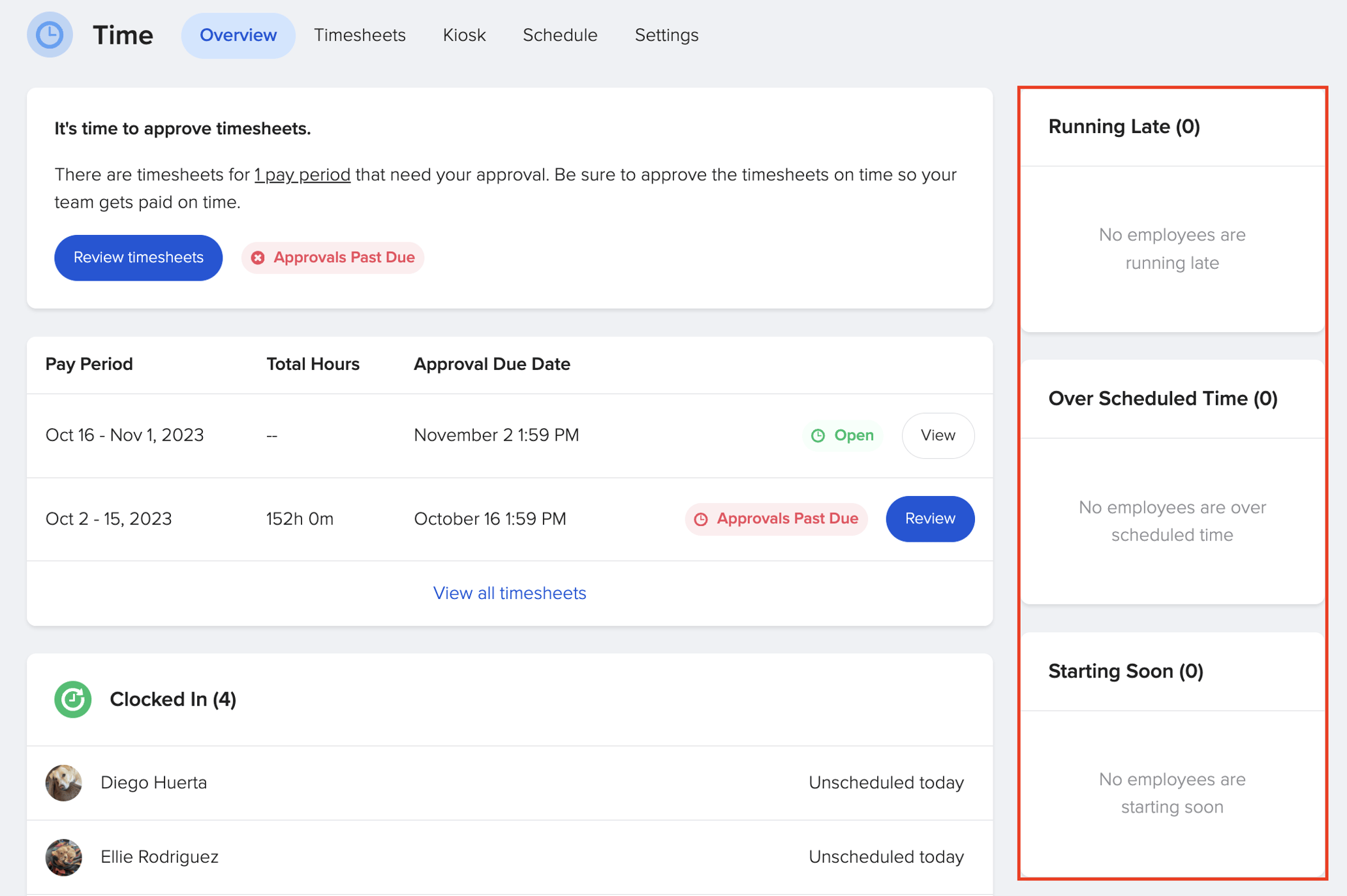Click the green Clocked In status icon
The image size is (1347, 896).
pos(72,699)
